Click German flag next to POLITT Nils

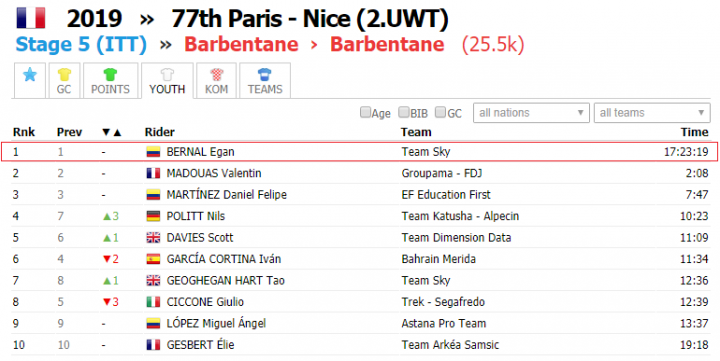coord(153,216)
